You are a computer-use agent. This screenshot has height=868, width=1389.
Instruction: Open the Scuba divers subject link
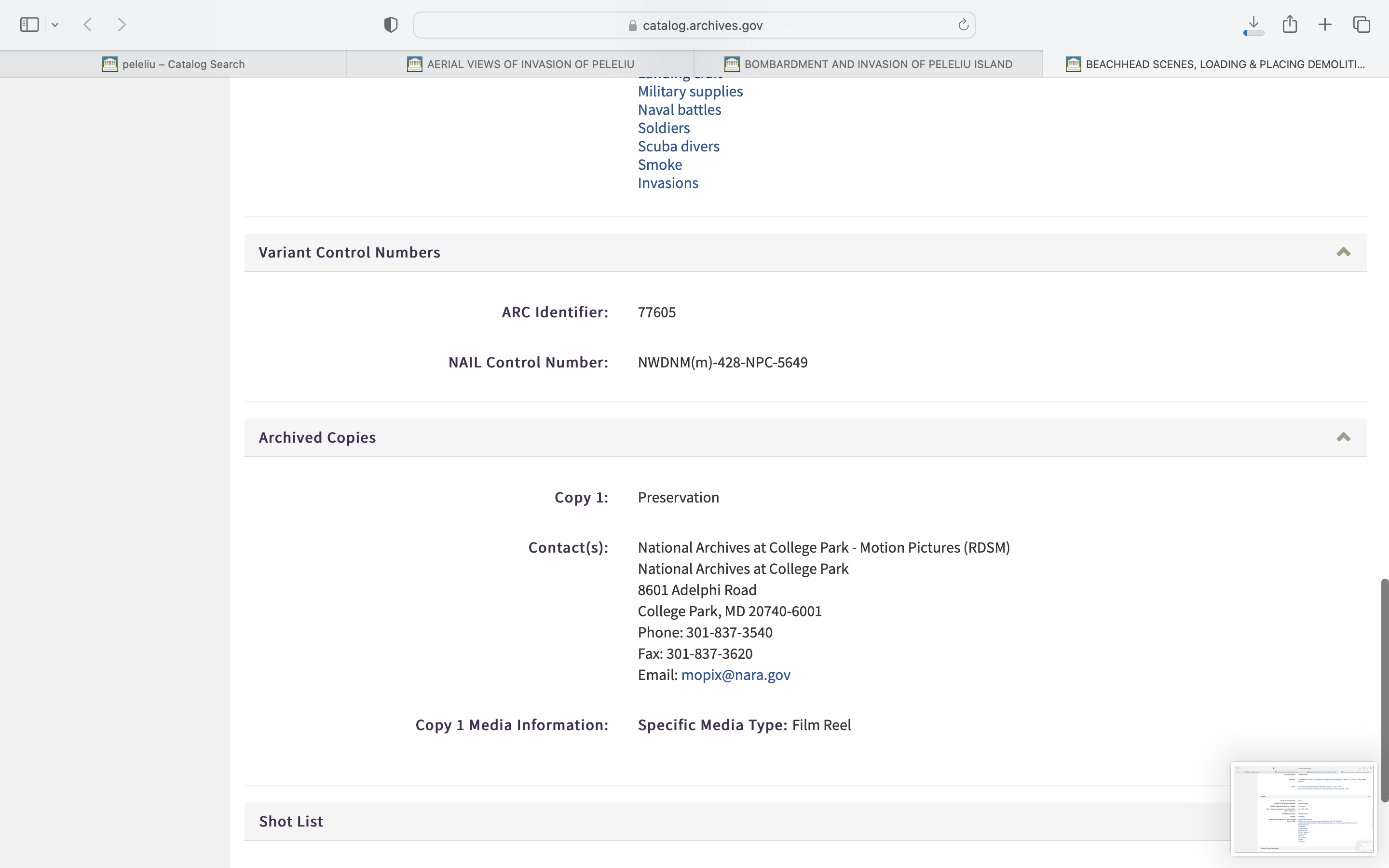(x=679, y=147)
